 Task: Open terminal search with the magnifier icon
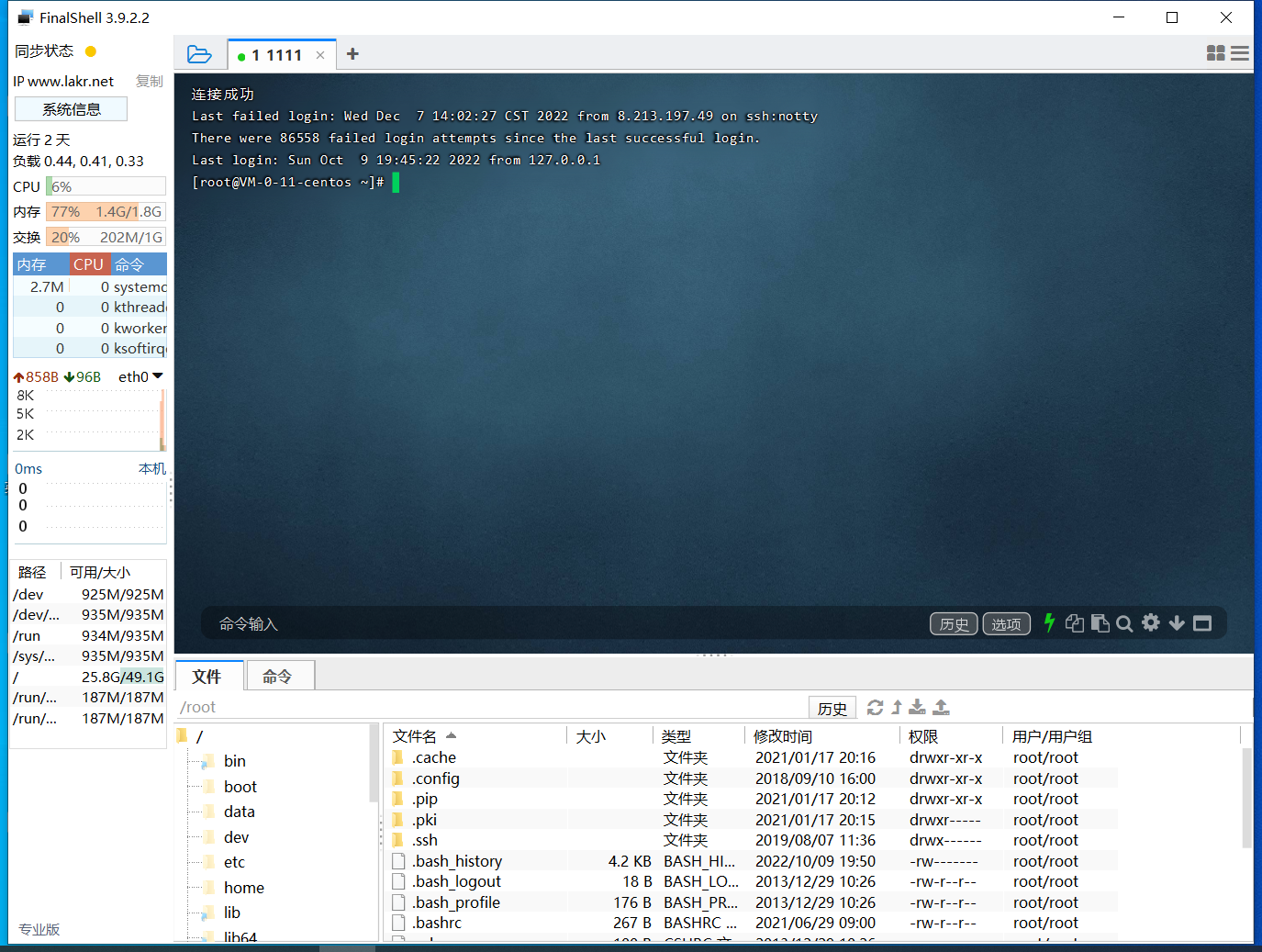[x=1124, y=623]
